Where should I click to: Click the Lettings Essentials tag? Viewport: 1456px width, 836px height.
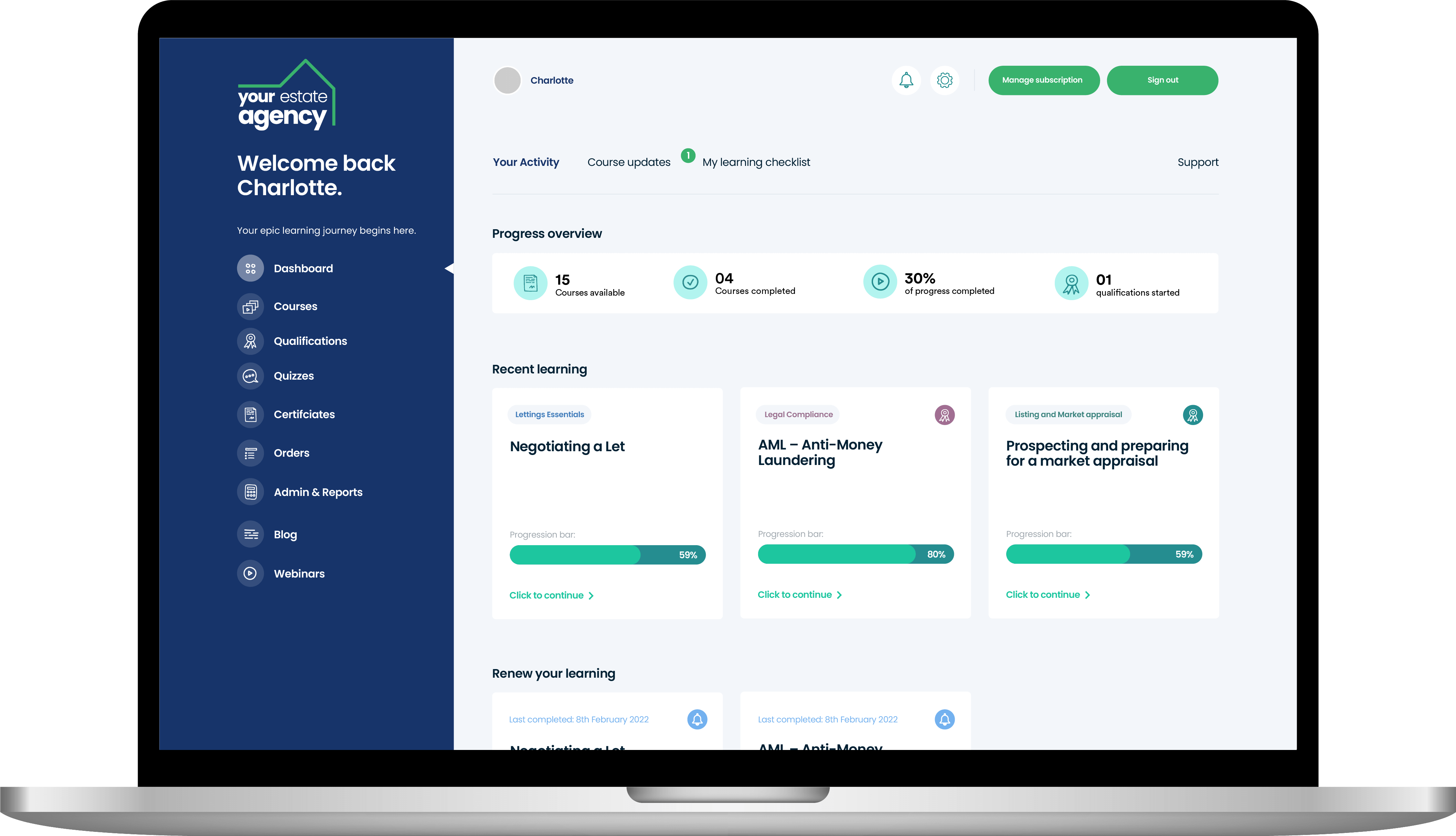click(549, 414)
